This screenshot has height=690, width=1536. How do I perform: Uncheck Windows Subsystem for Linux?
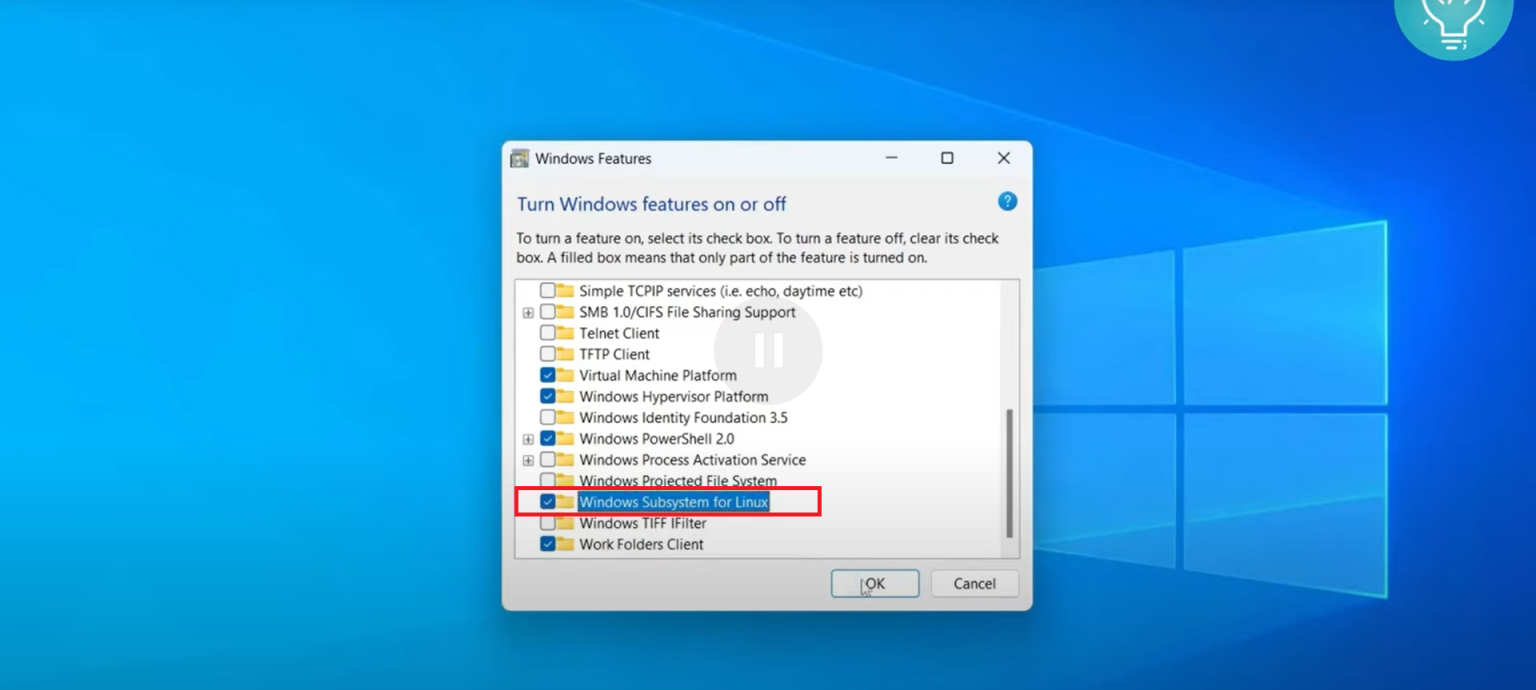(548, 501)
